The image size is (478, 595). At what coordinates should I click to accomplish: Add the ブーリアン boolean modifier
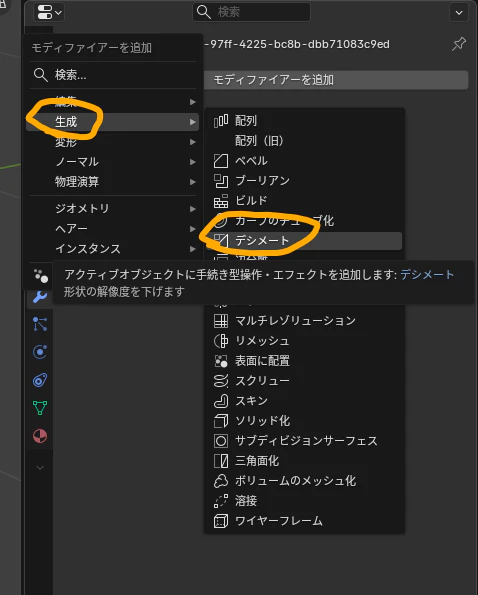coord(304,181)
